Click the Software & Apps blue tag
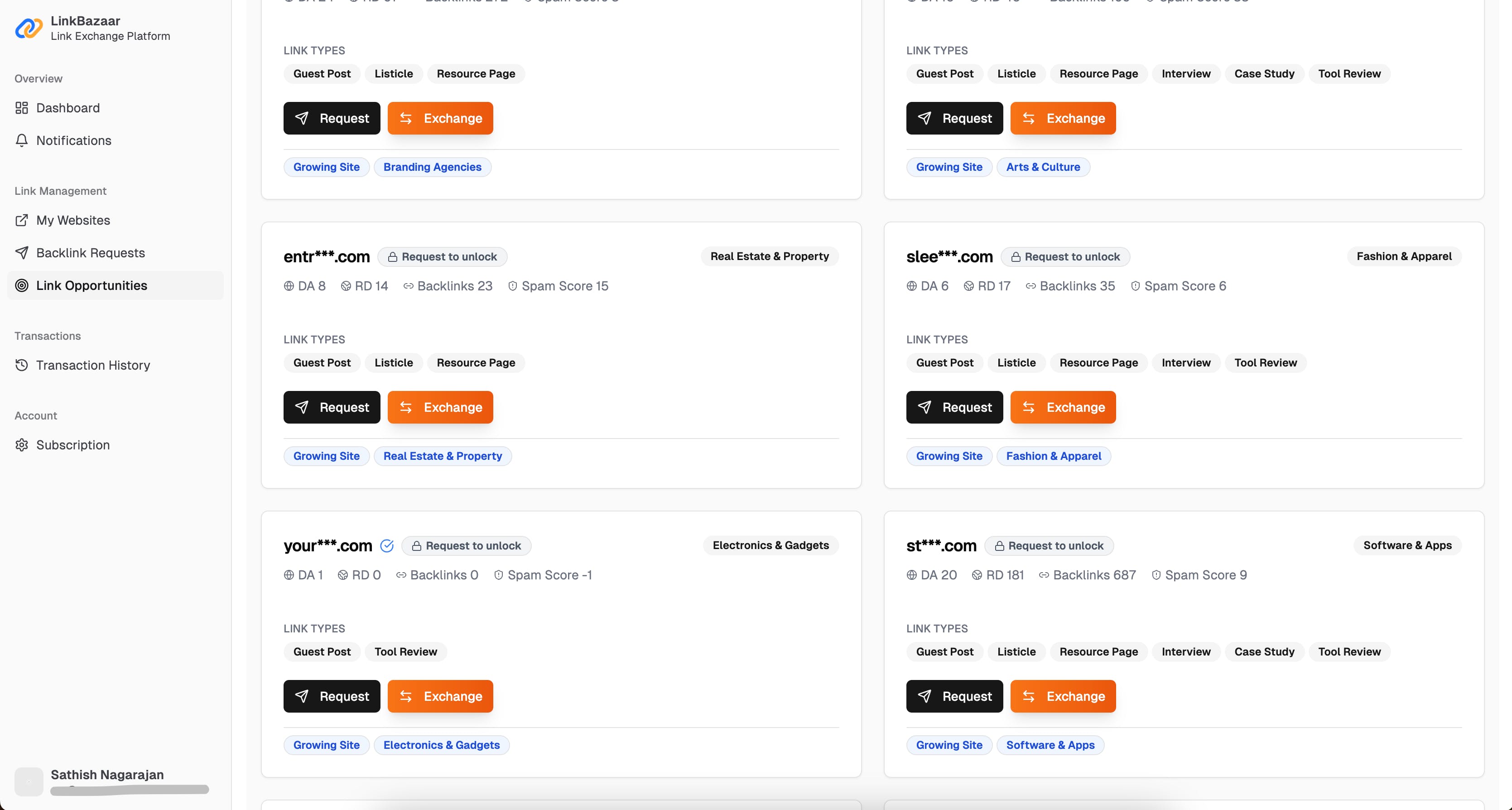1512x810 pixels. click(x=1050, y=745)
